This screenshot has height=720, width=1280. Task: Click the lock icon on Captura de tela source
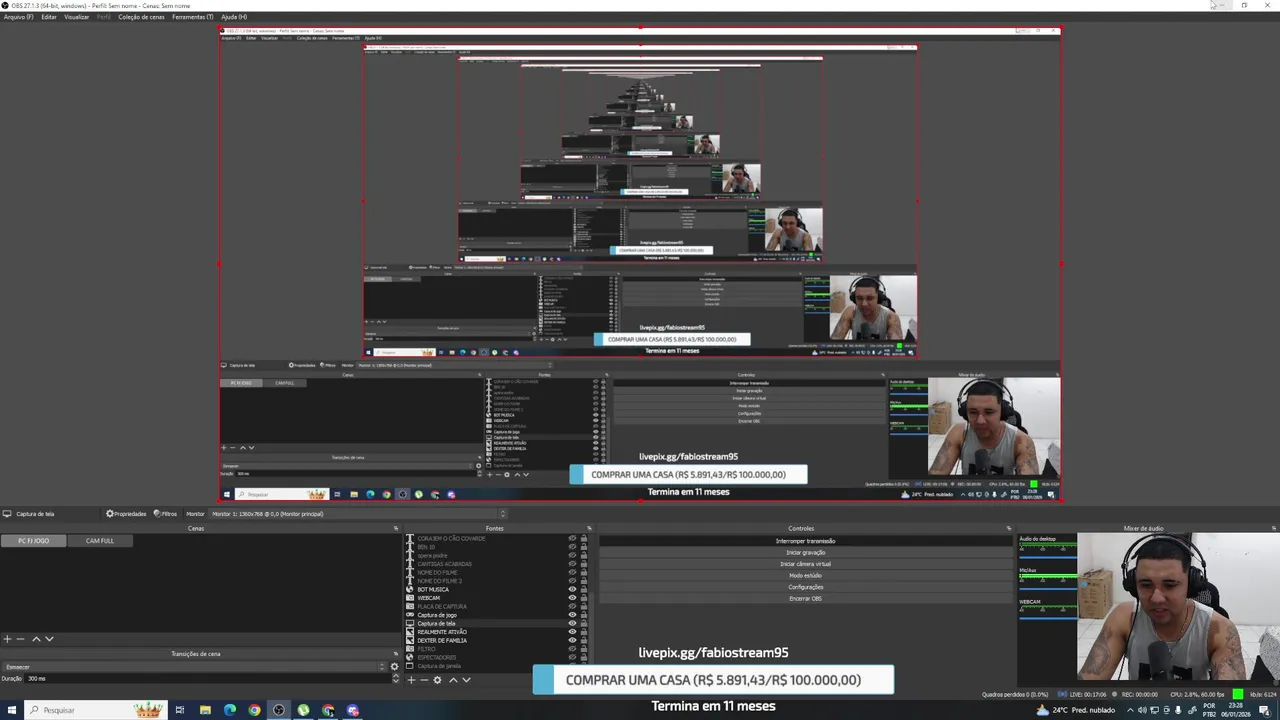click(x=584, y=623)
